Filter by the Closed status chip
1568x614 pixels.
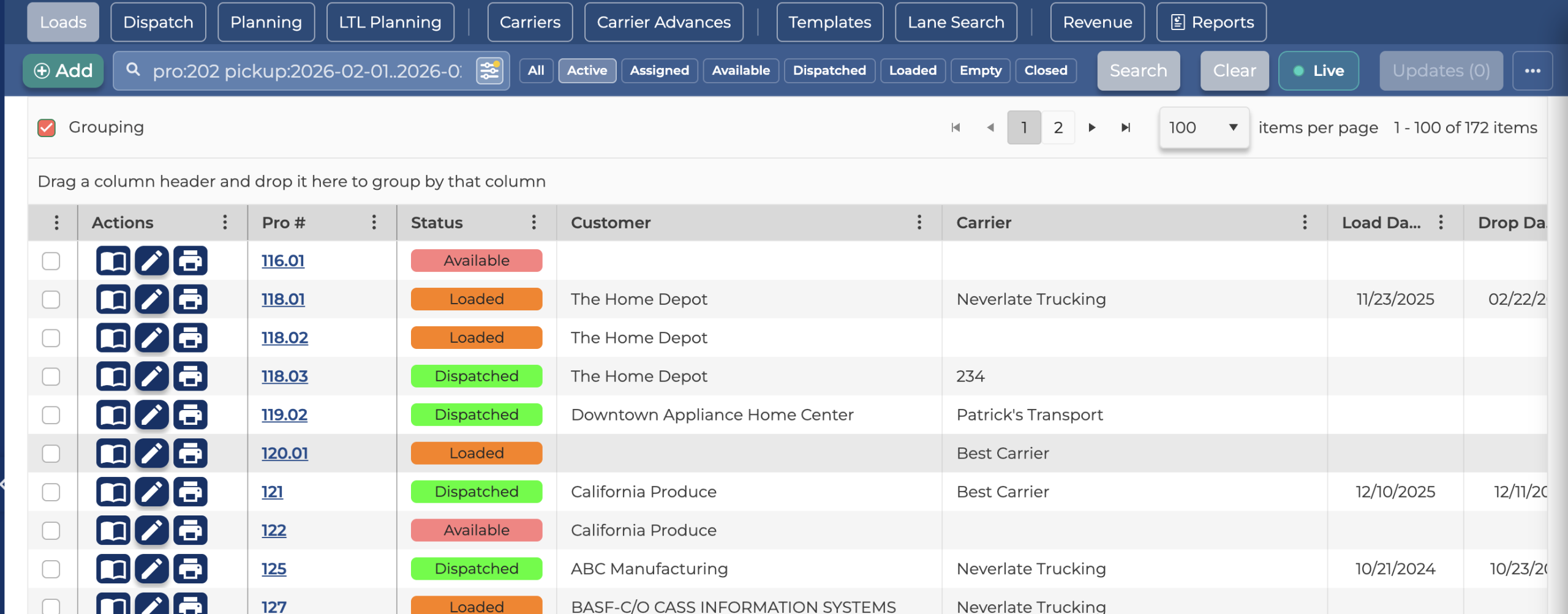(x=1046, y=70)
